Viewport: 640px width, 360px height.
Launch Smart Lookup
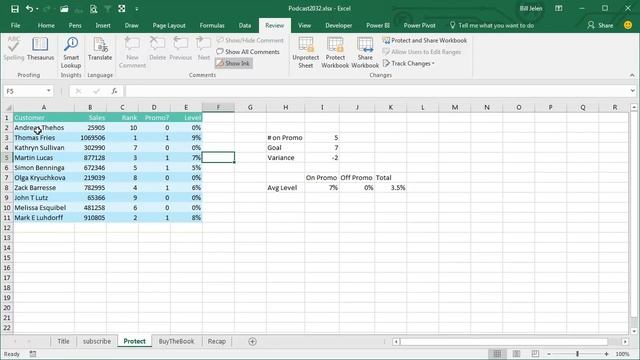point(71,53)
